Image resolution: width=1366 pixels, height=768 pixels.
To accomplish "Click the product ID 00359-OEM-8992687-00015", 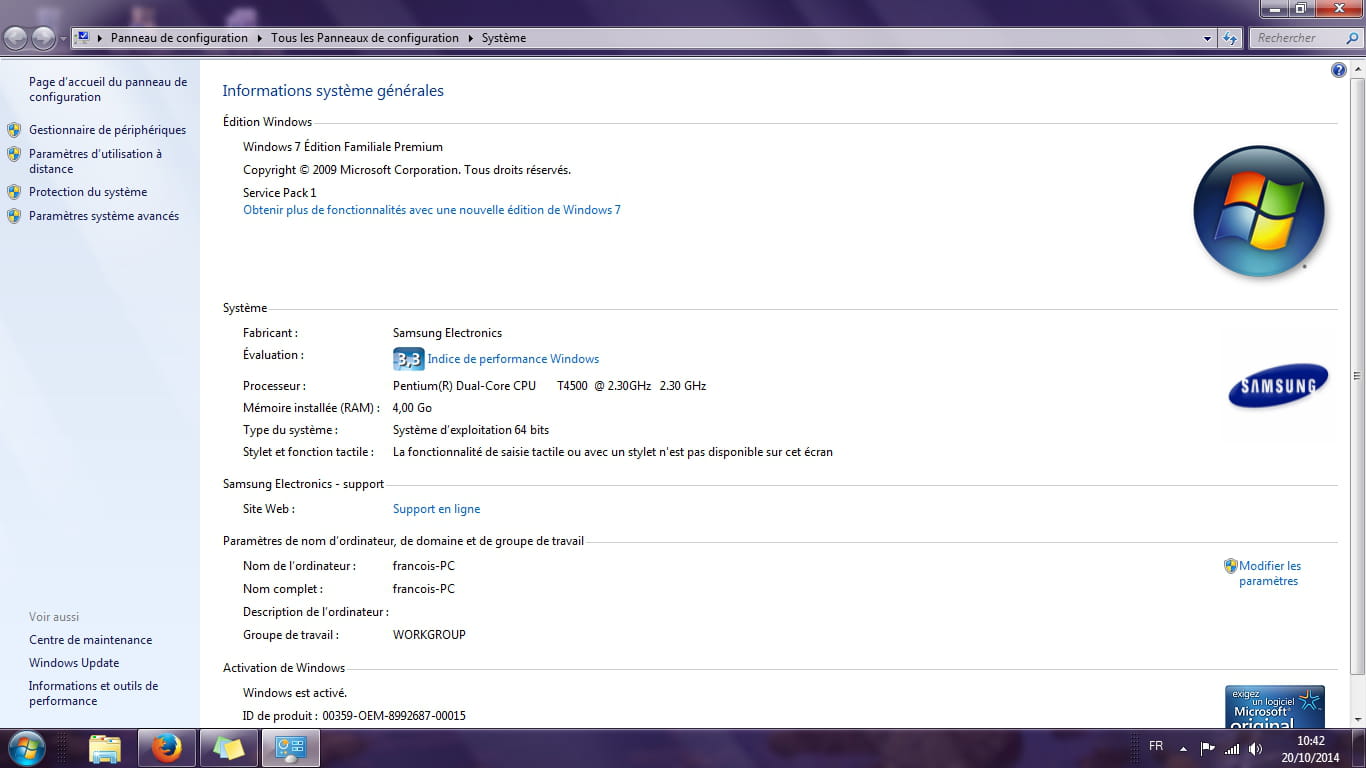I will (x=394, y=716).
